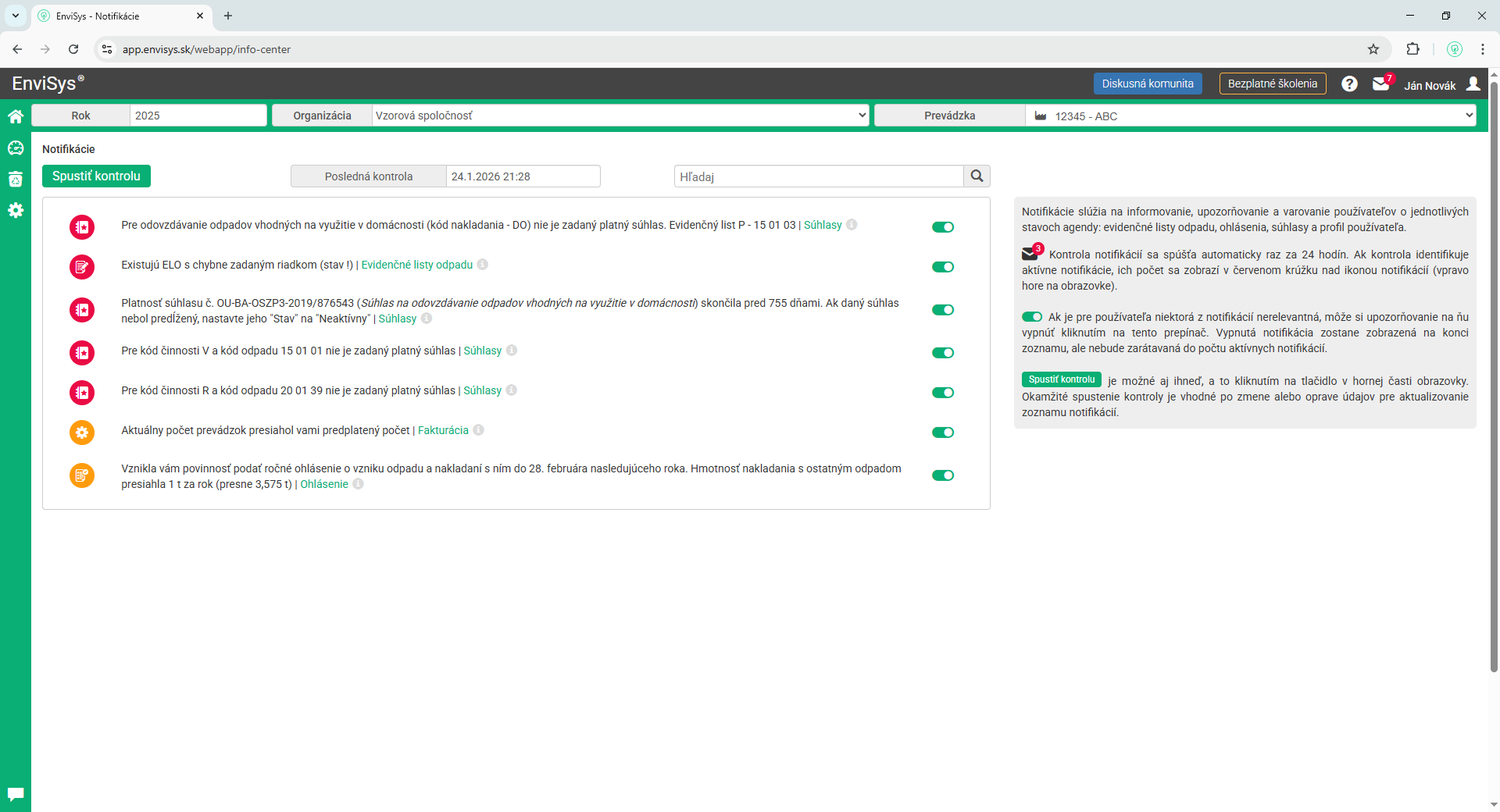Focus the Hľadaj search field
Image resolution: width=1500 pixels, height=812 pixels.
coord(818,176)
